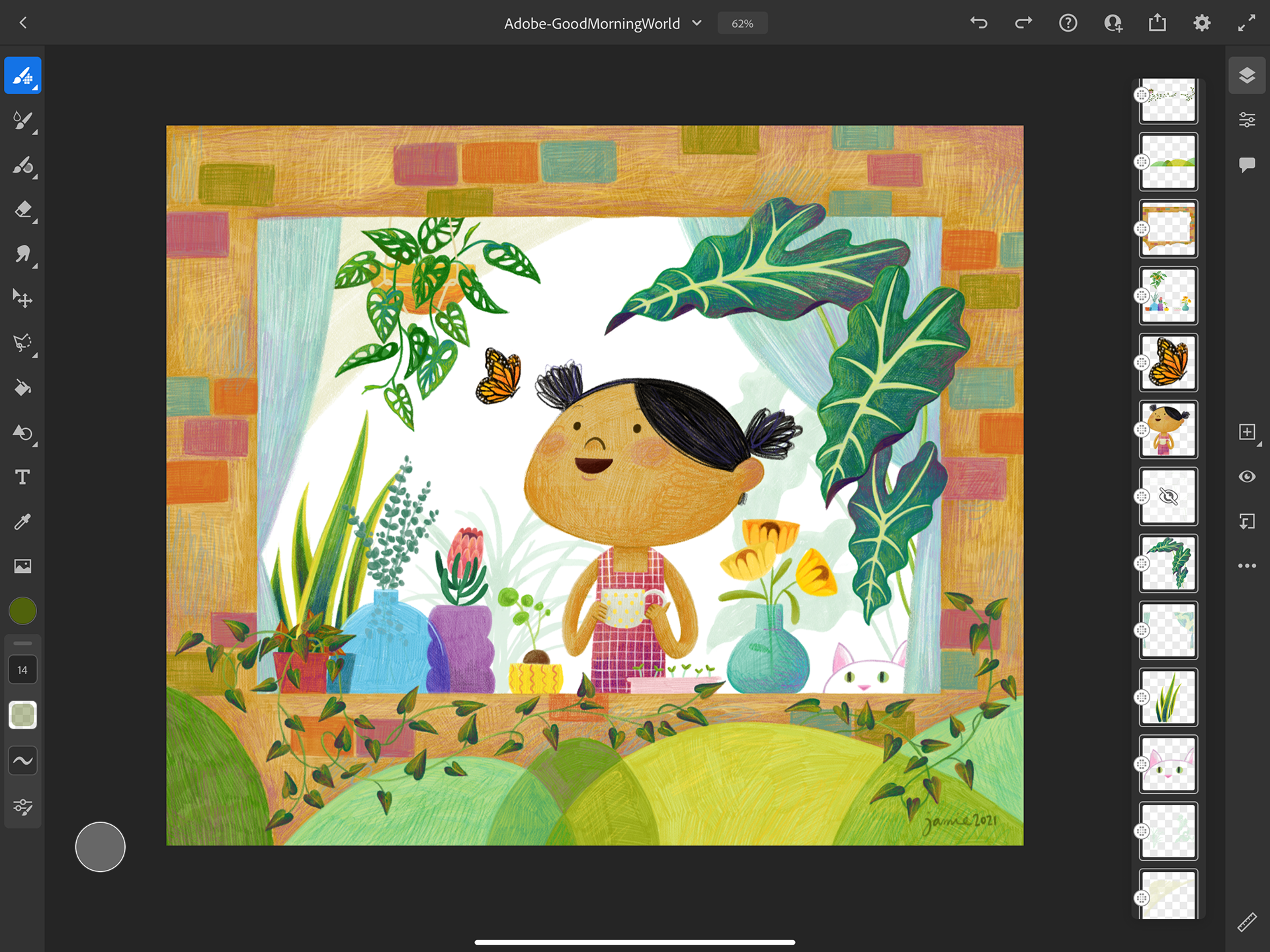Select the Shapes tool

coord(23,432)
